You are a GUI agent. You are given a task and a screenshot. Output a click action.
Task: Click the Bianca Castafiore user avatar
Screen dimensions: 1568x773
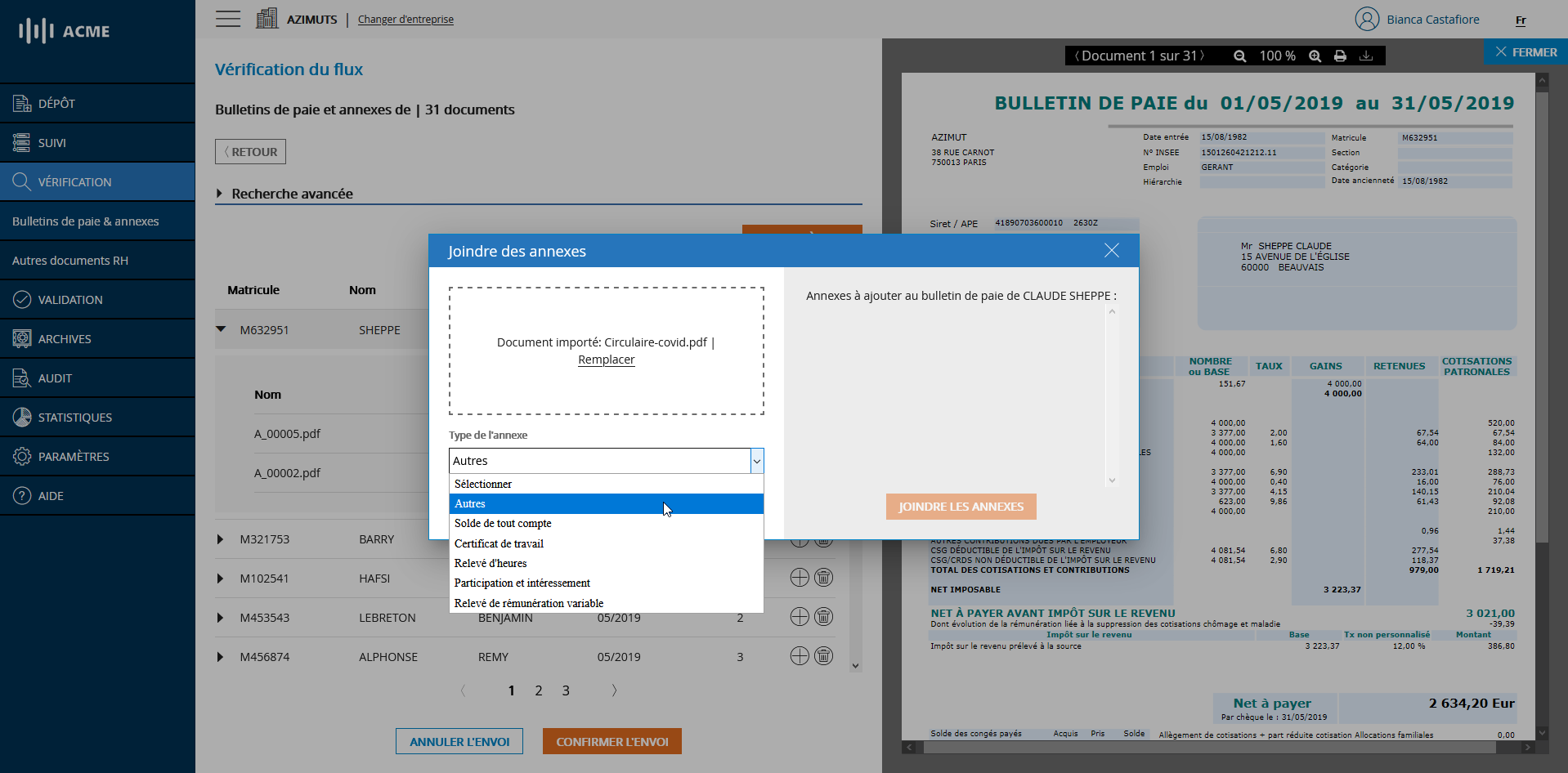click(1366, 19)
